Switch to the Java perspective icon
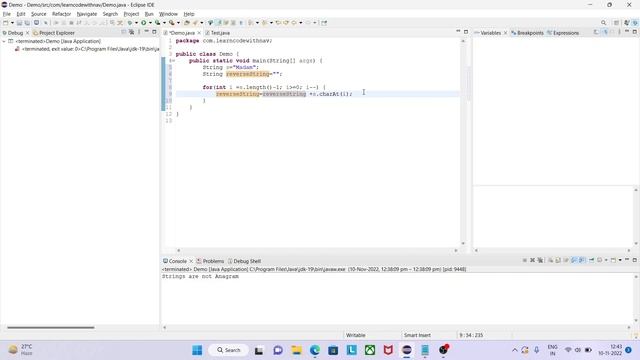This screenshot has height=360, width=640. pyautogui.click(x=627, y=23)
